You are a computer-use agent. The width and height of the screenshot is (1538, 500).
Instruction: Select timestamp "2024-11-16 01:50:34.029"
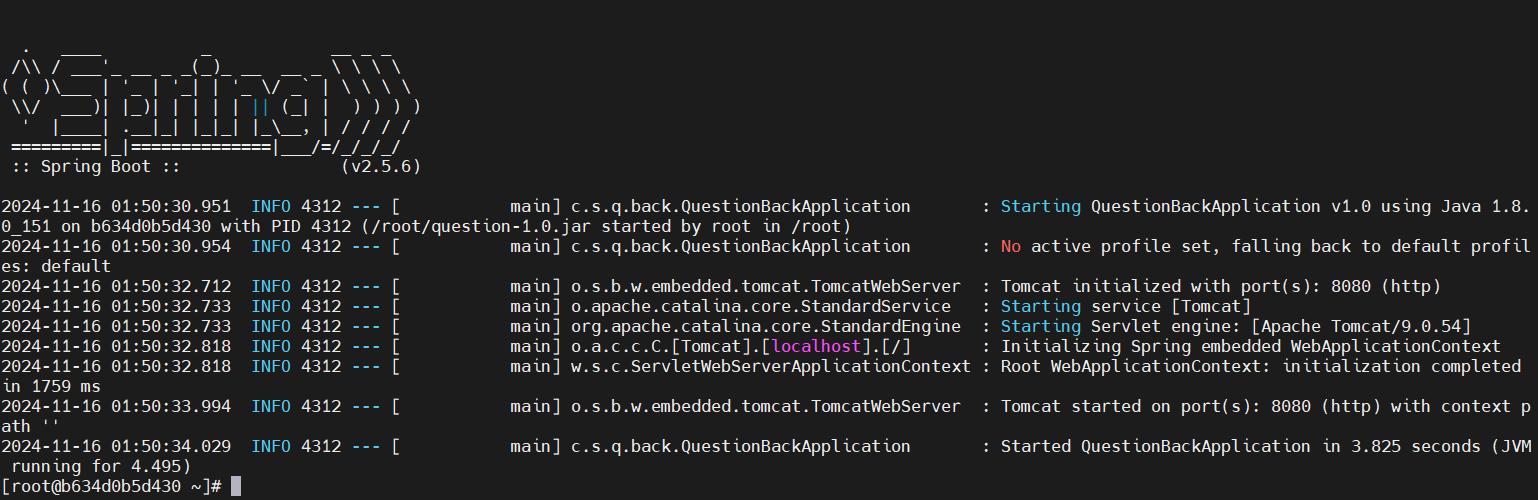[x=116, y=447]
